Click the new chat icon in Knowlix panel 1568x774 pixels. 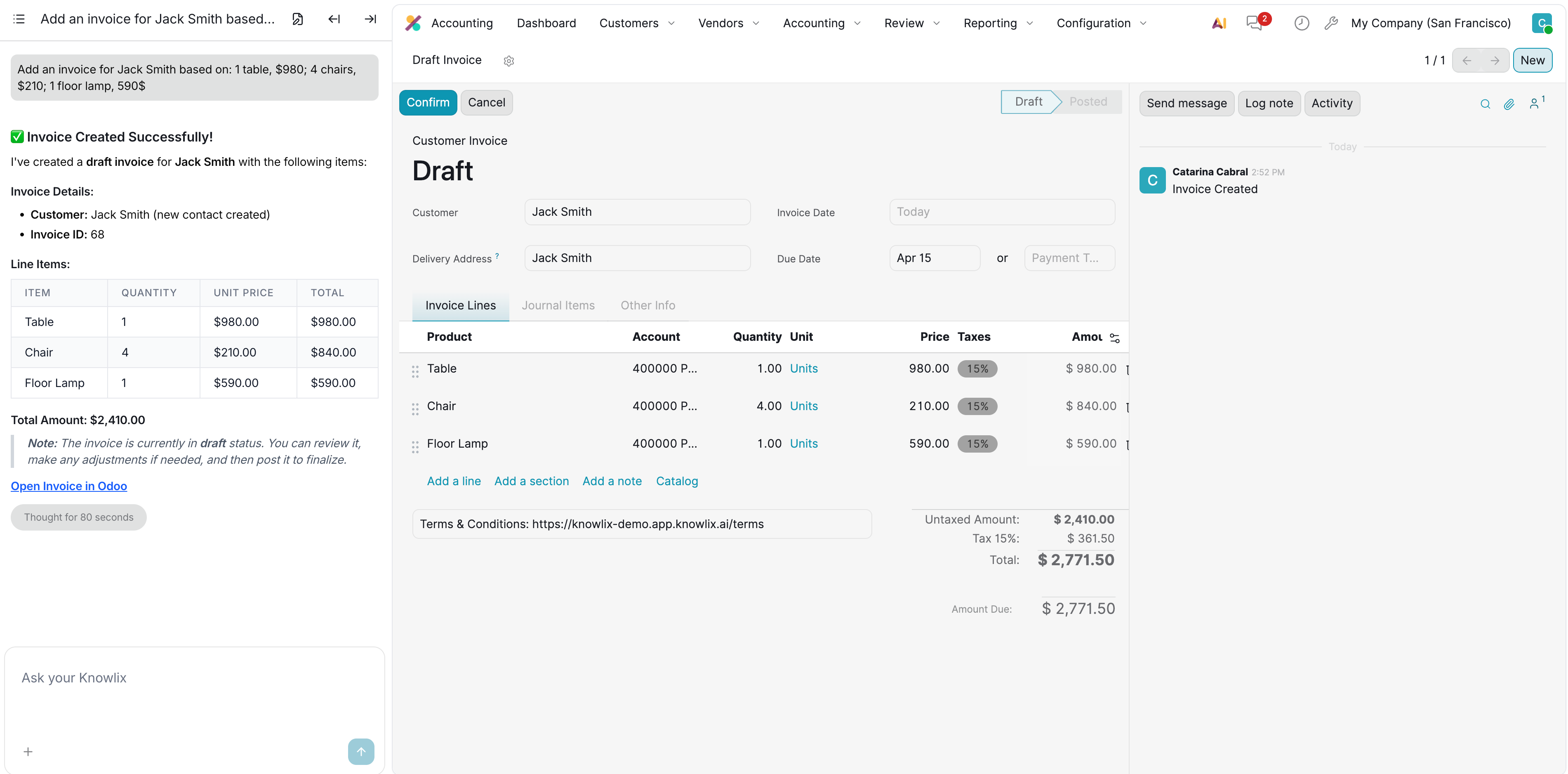[x=298, y=19]
